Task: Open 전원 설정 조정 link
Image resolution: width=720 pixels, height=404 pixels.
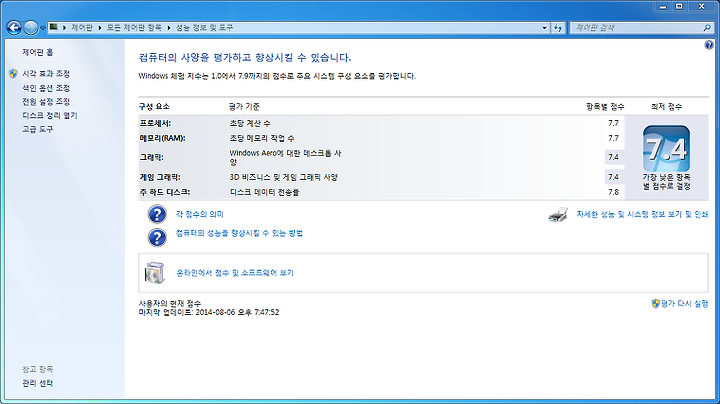Action: (46, 101)
